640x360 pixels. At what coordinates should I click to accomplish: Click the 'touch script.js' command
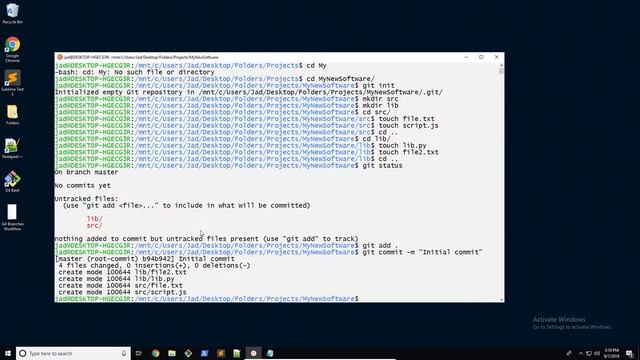click(409, 125)
